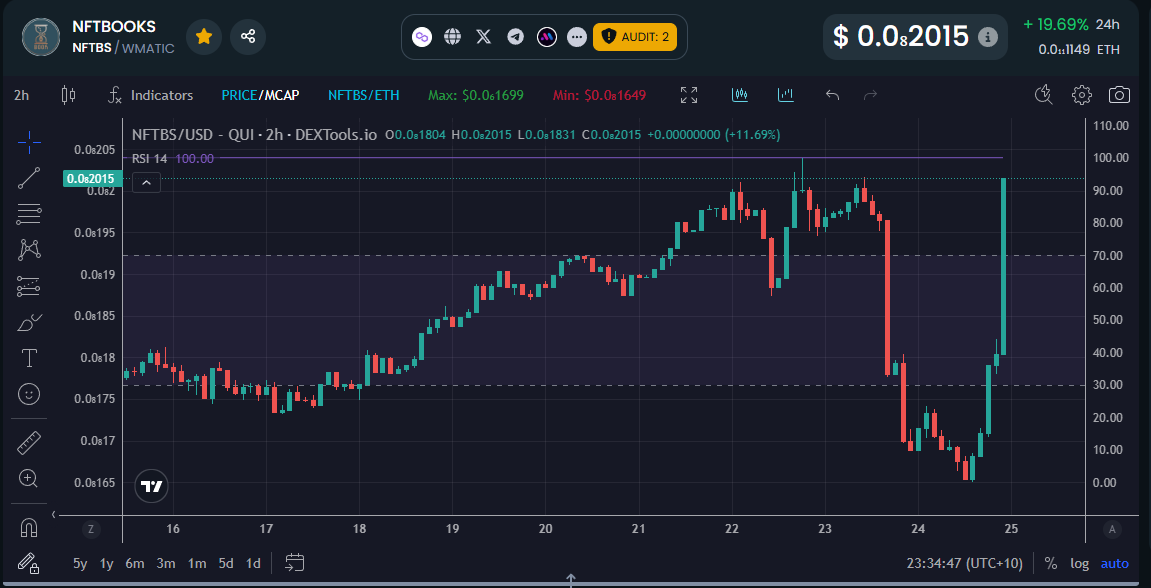Screen dimensions: 1151x588
Task: Click the Min: $0.0₈1649 value
Action: [x=599, y=95]
